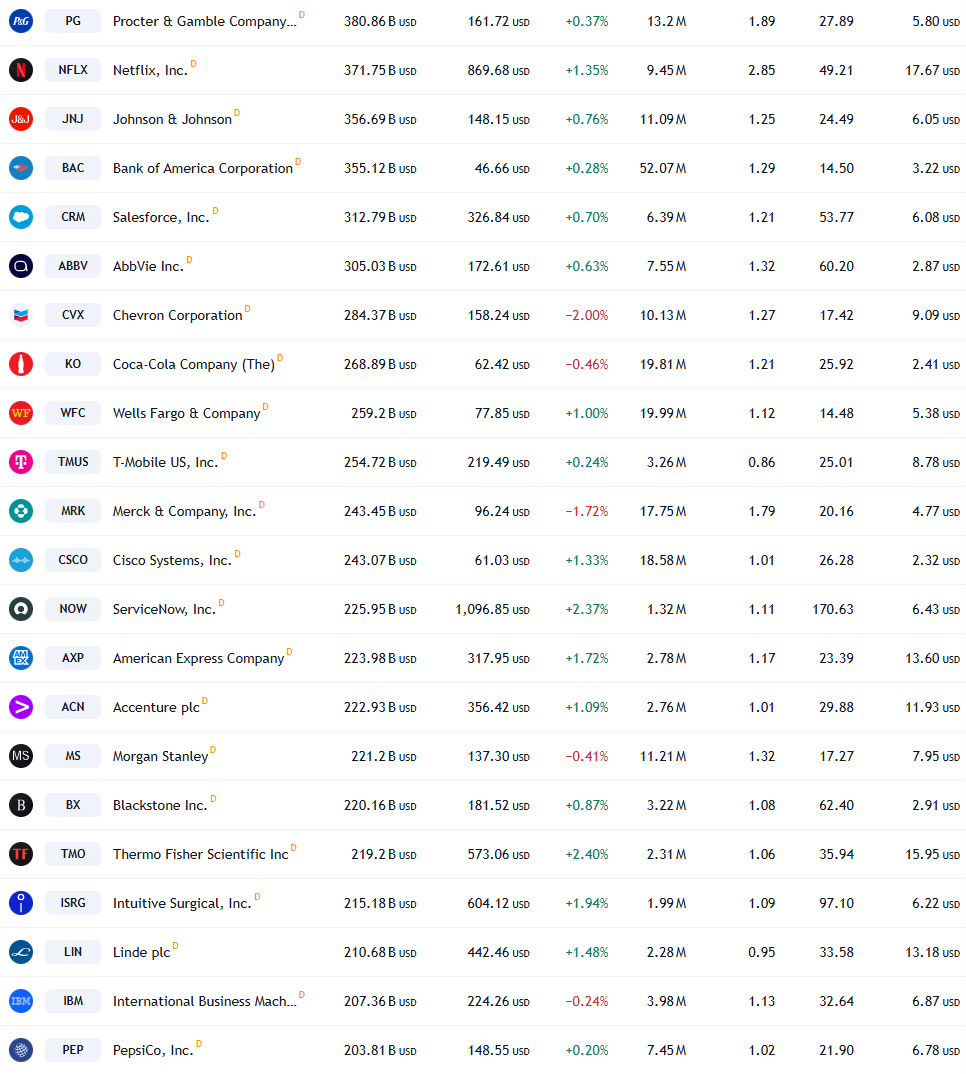Open the ABBV ticker symbol
Image resolution: width=966 pixels, height=1074 pixels.
point(73,266)
